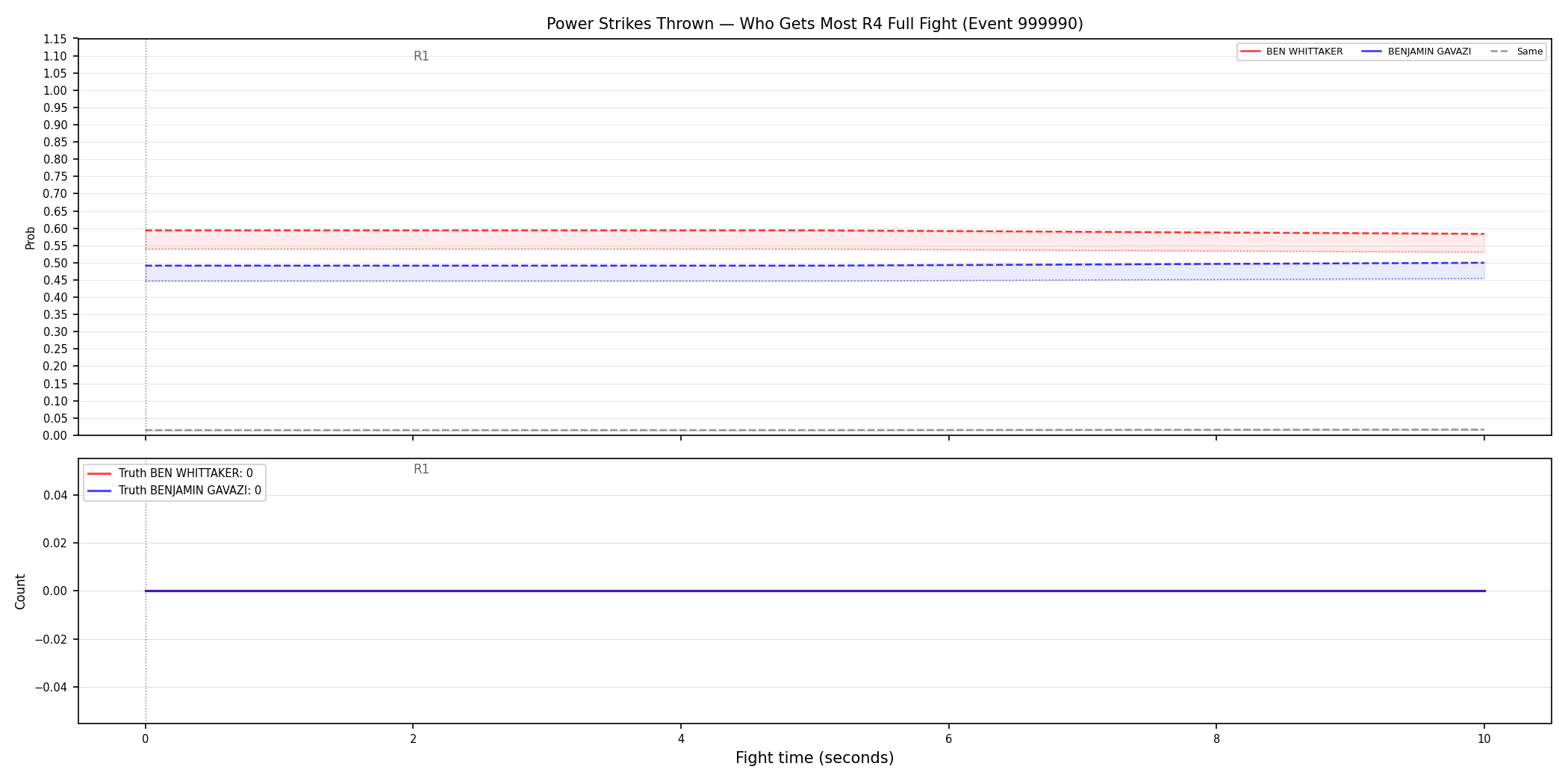Click the '0.30' tick on Prob axis

click(x=55, y=332)
